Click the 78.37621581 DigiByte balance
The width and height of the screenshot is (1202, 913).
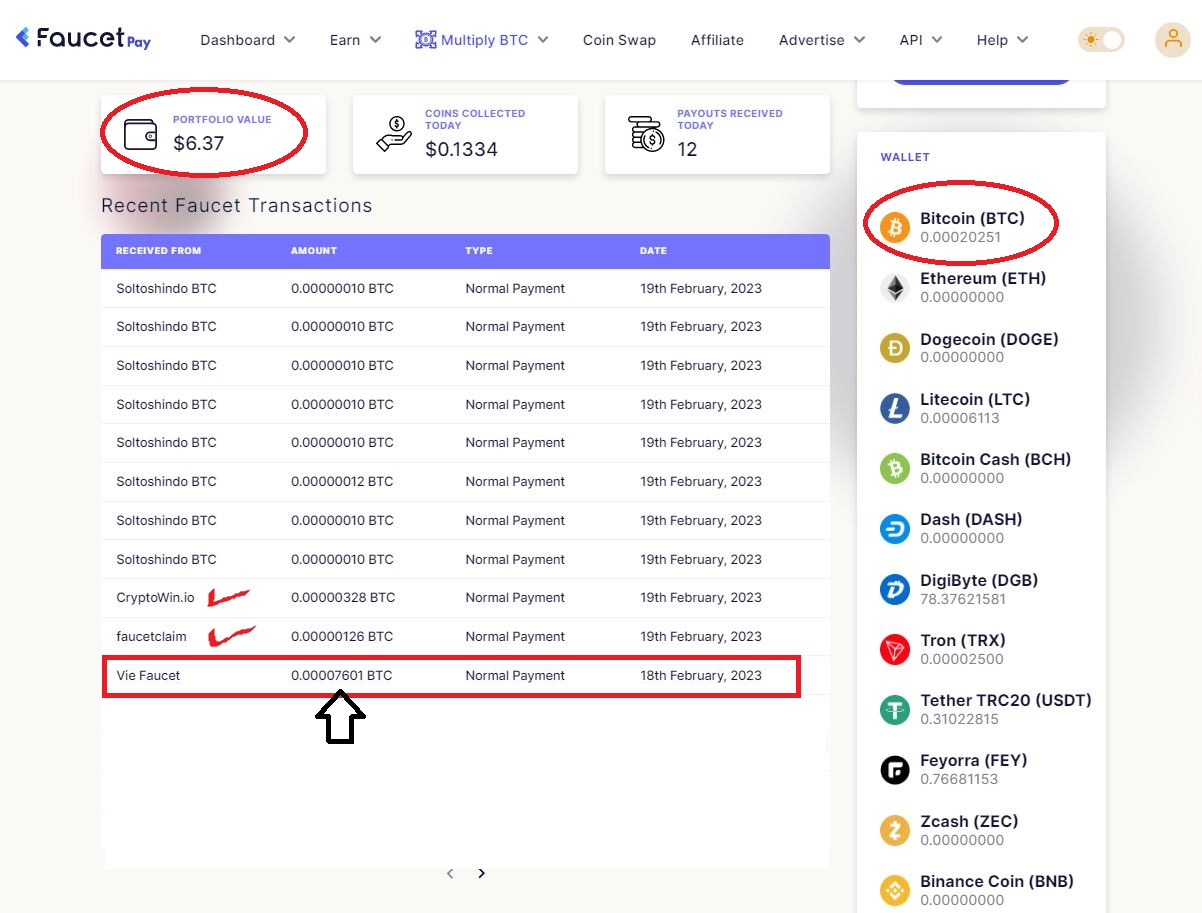tap(963, 599)
